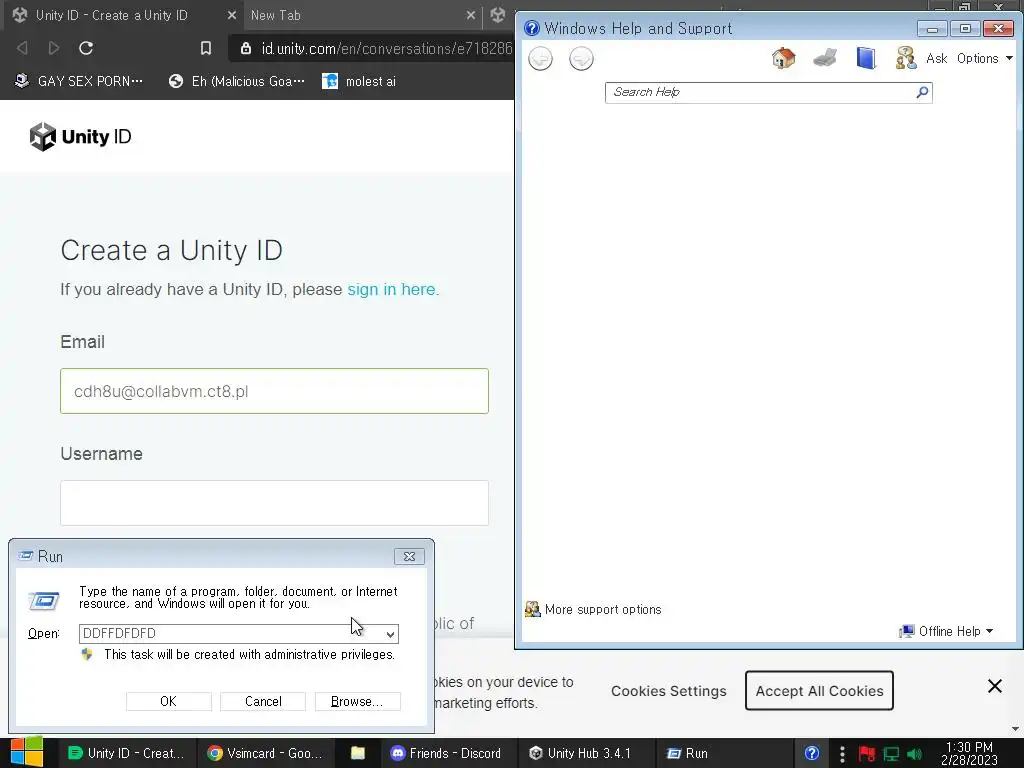Image resolution: width=1024 pixels, height=768 pixels.
Task: Expand the Open combo box dropdown arrow
Action: (x=390, y=634)
